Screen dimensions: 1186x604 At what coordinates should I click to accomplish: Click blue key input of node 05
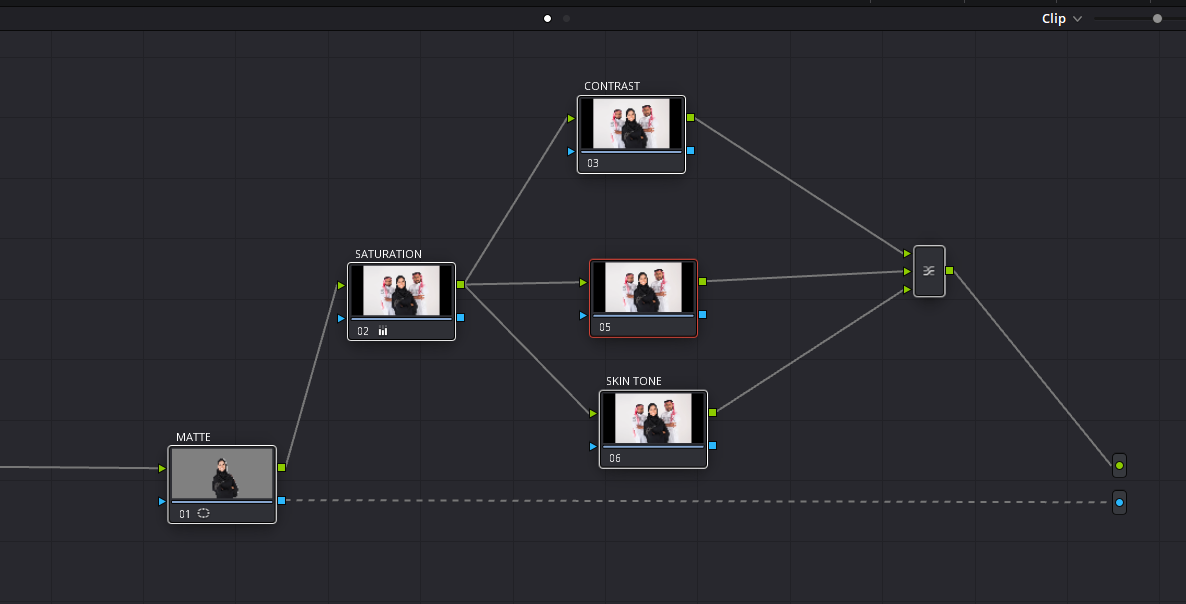point(583,314)
